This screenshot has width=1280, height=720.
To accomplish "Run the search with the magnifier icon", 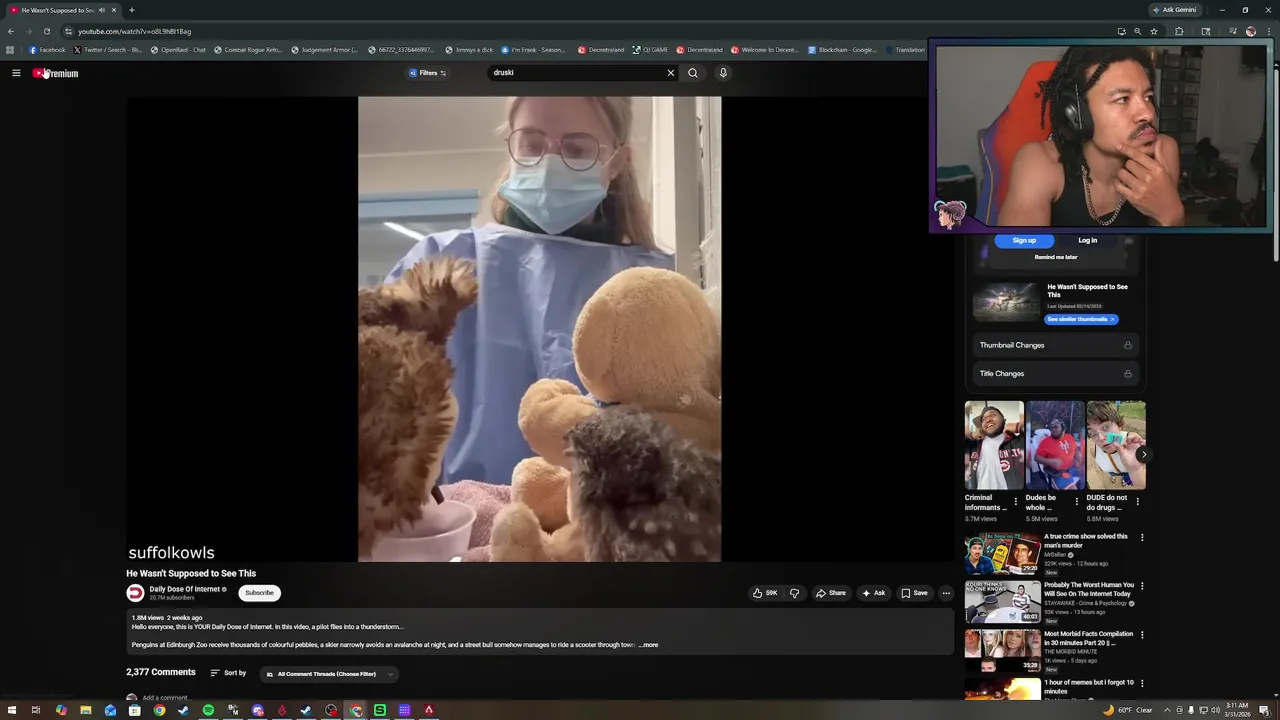I will [693, 73].
